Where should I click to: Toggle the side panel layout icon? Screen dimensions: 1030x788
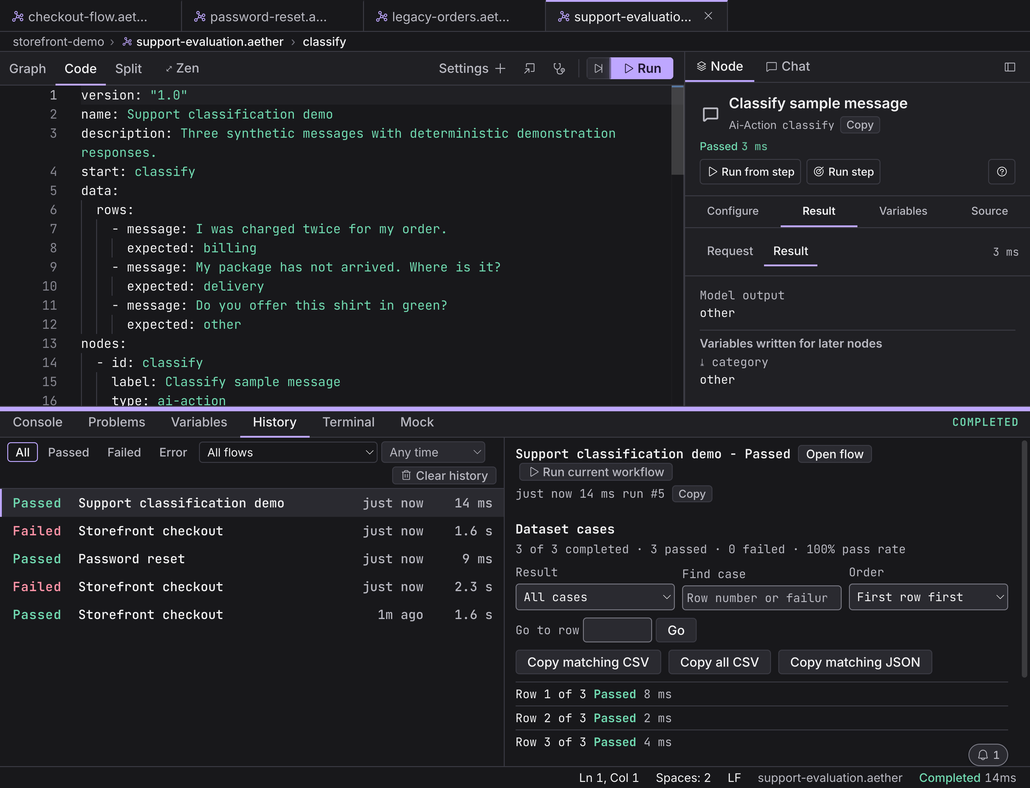coord(1010,67)
